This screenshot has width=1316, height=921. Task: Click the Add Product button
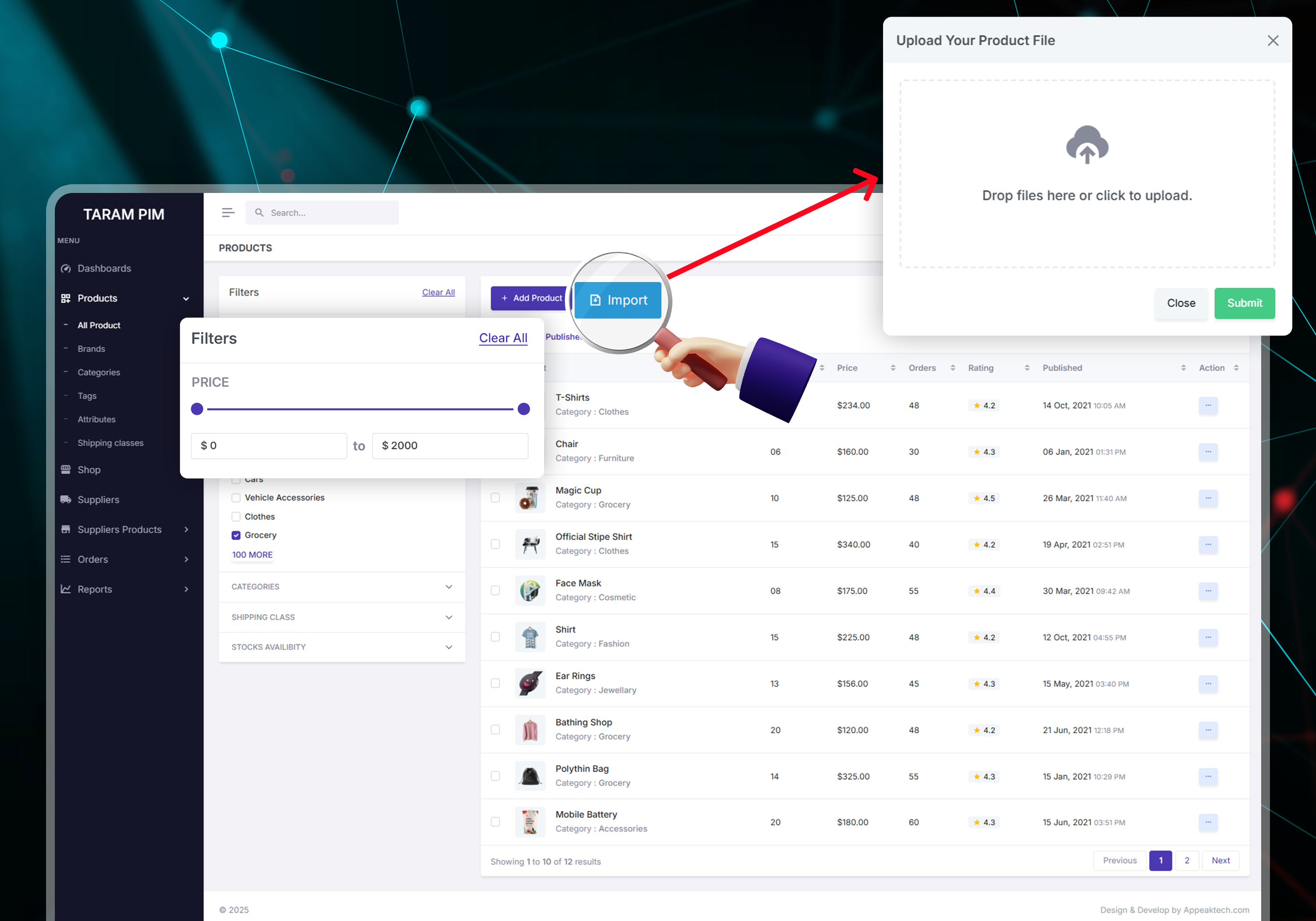tap(530, 298)
